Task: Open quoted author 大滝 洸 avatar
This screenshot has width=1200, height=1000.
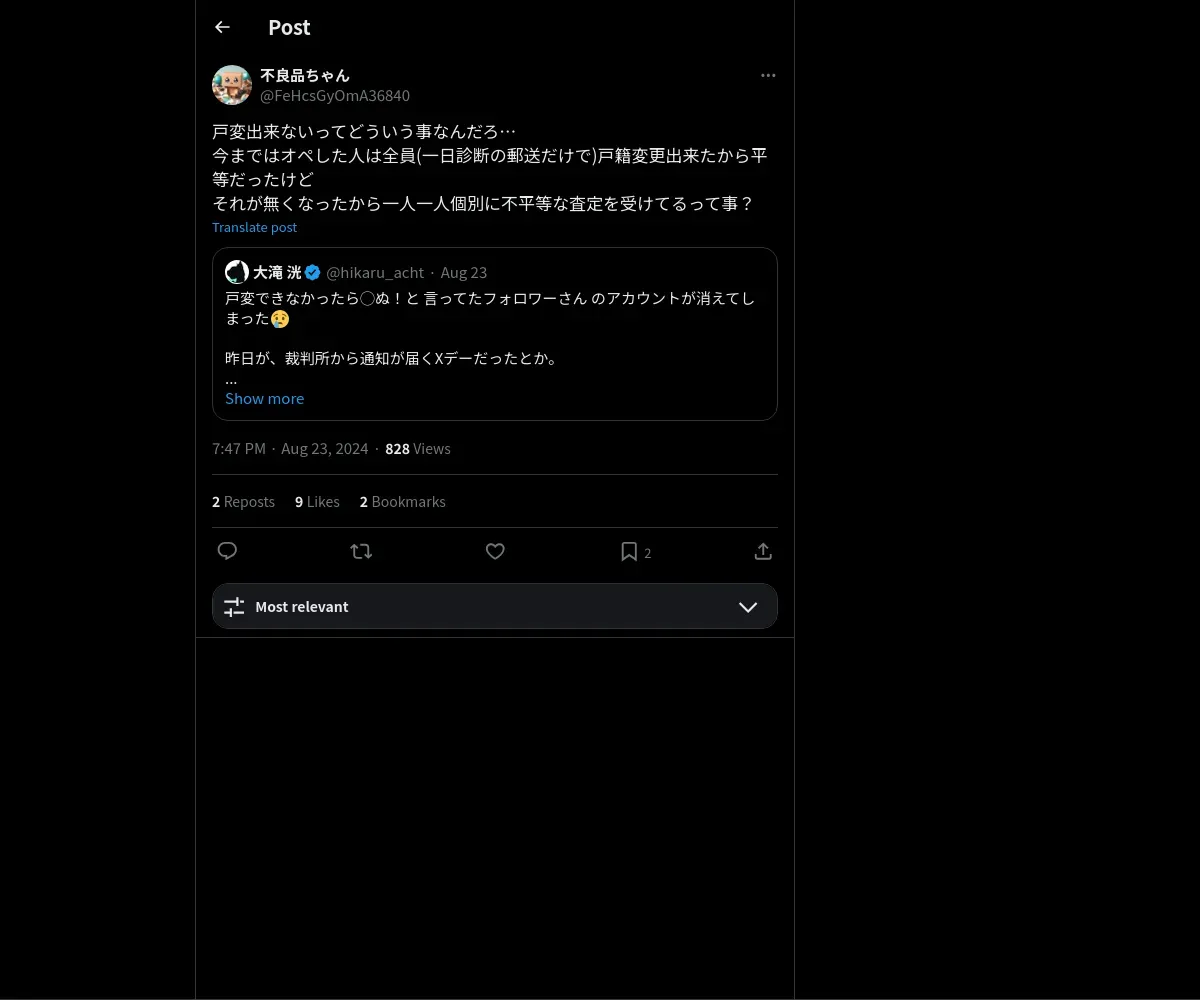Action: point(237,272)
